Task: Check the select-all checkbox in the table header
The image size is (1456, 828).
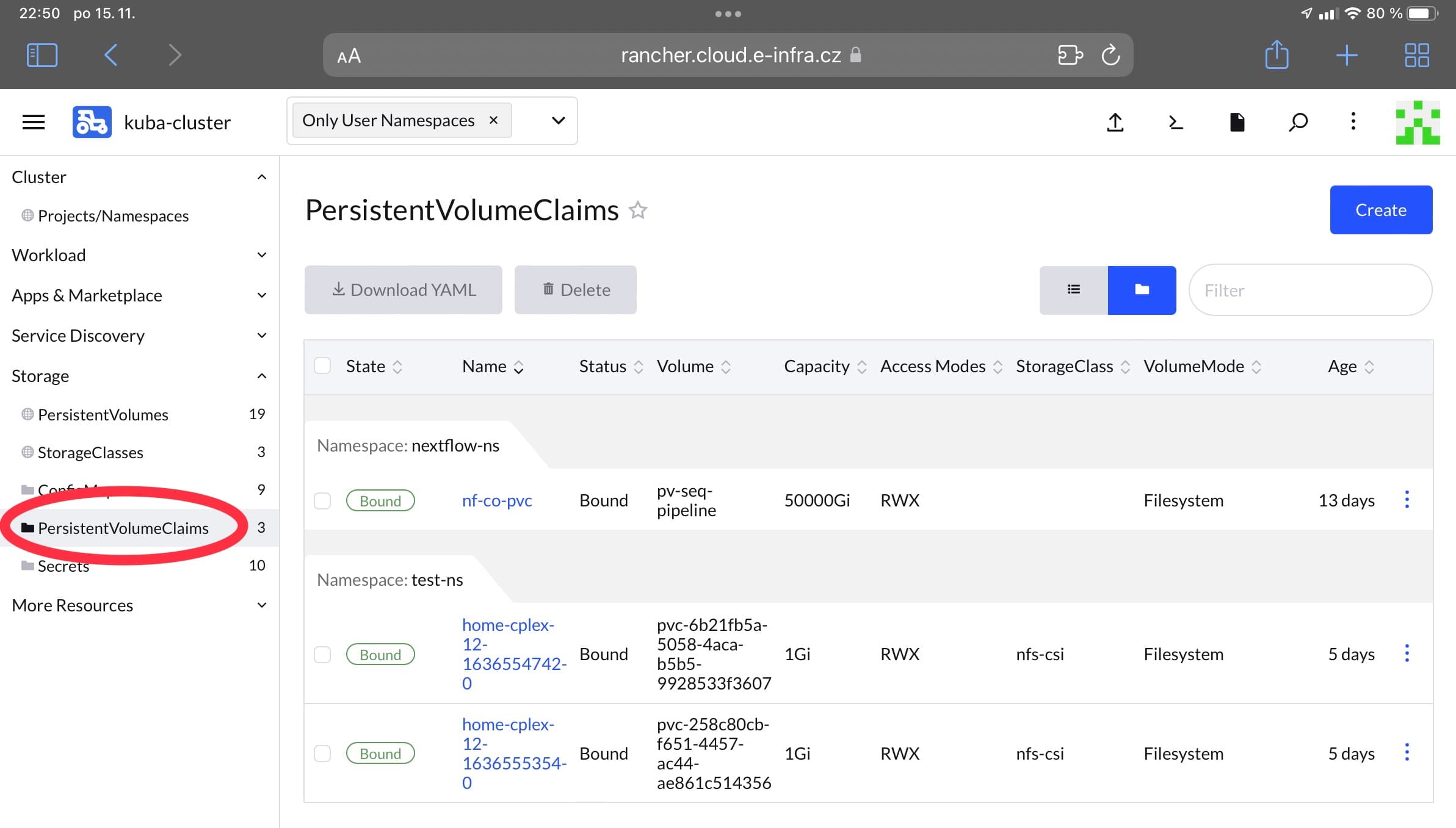Action: [322, 366]
